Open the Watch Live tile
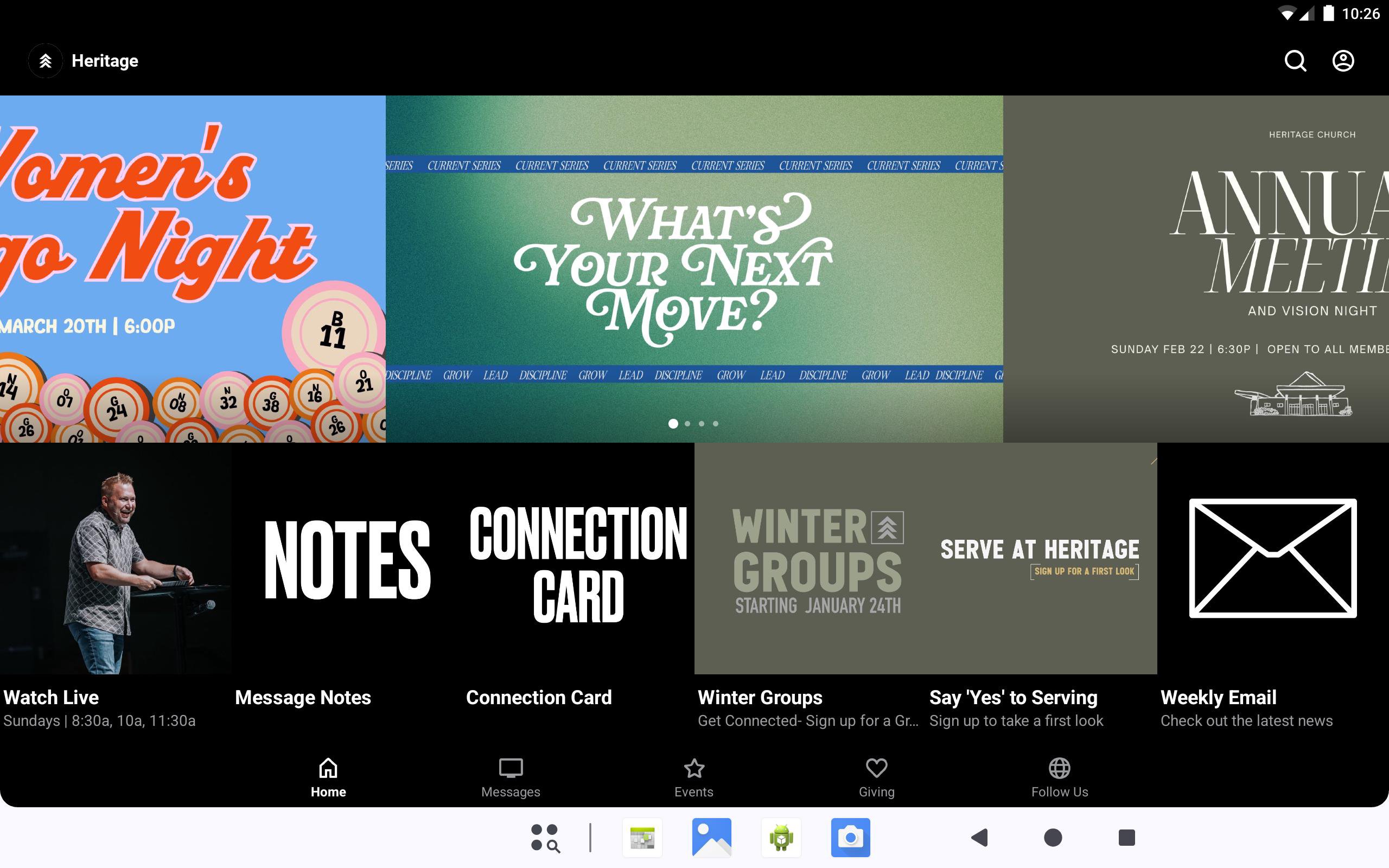This screenshot has height=868, width=1389. pos(116,558)
